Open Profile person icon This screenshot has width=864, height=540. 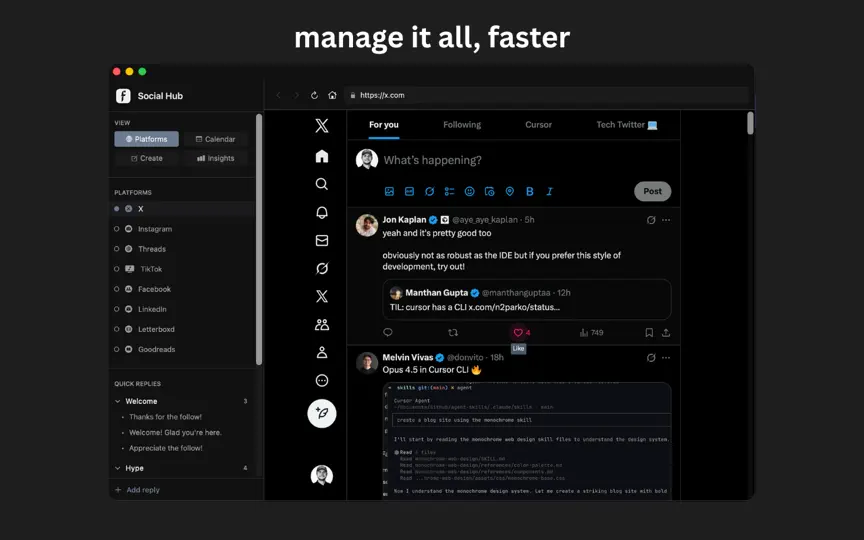(322, 352)
